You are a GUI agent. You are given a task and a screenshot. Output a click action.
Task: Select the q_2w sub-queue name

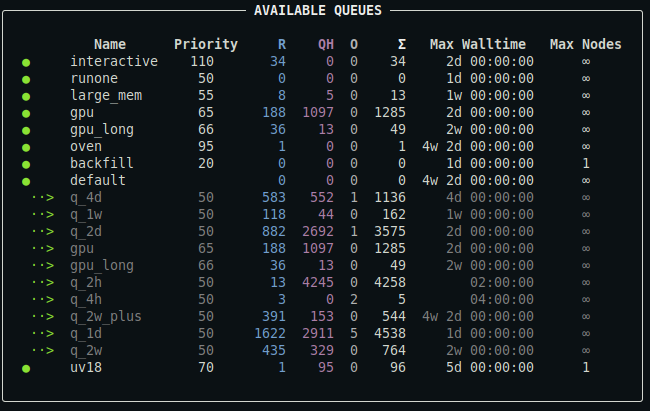[86, 350]
